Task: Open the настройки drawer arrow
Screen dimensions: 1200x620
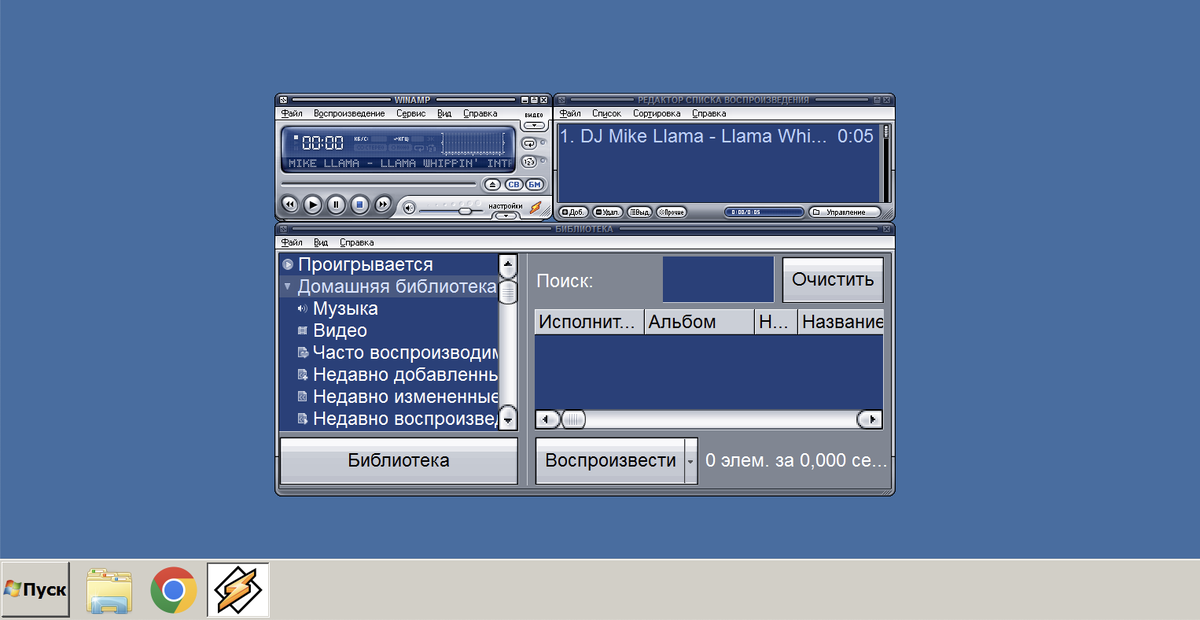Action: [x=507, y=215]
